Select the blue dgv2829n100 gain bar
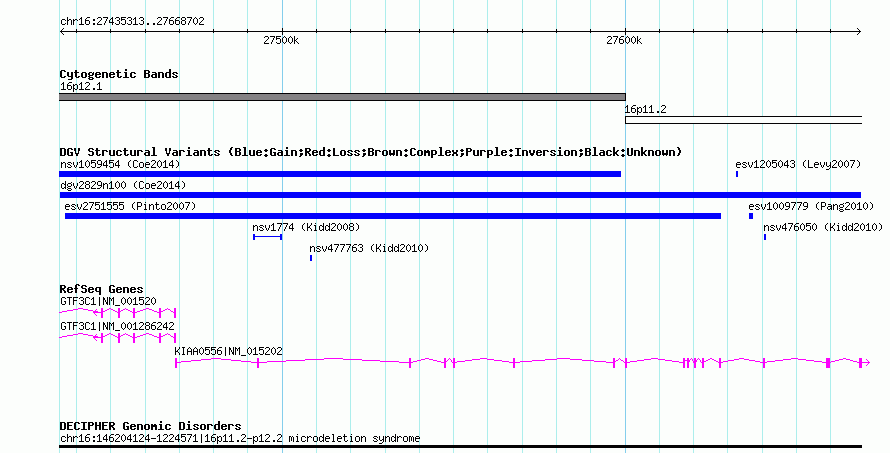This screenshot has height=453, width=890. [460, 195]
